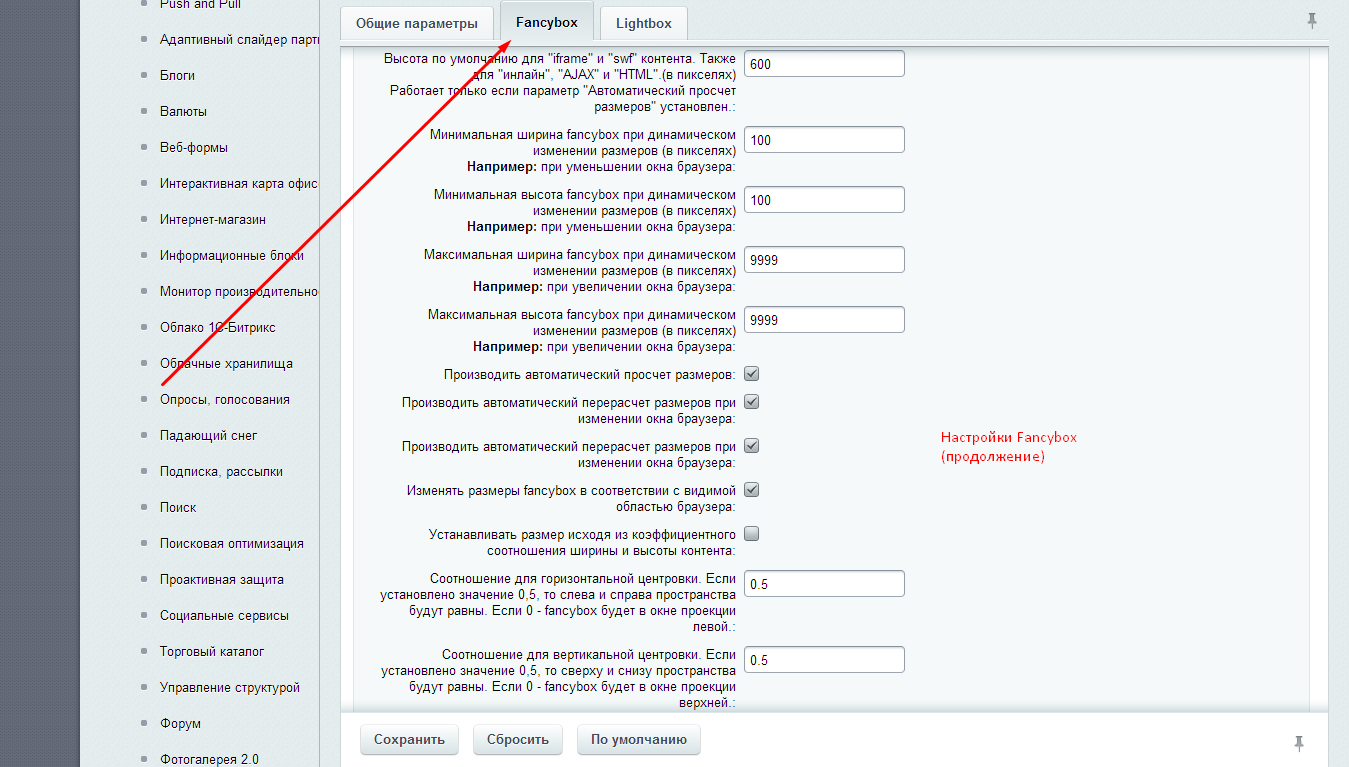Viewport: 1349px width, 767px height.
Task: Pin the tab bar with top pin icon
Action: pos(1312,20)
